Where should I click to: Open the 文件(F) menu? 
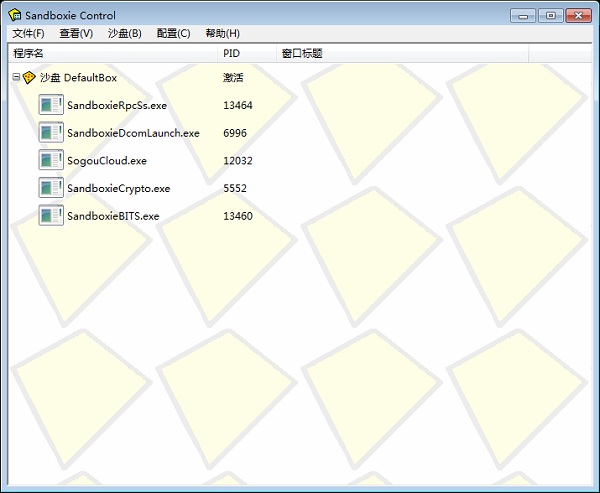28,34
